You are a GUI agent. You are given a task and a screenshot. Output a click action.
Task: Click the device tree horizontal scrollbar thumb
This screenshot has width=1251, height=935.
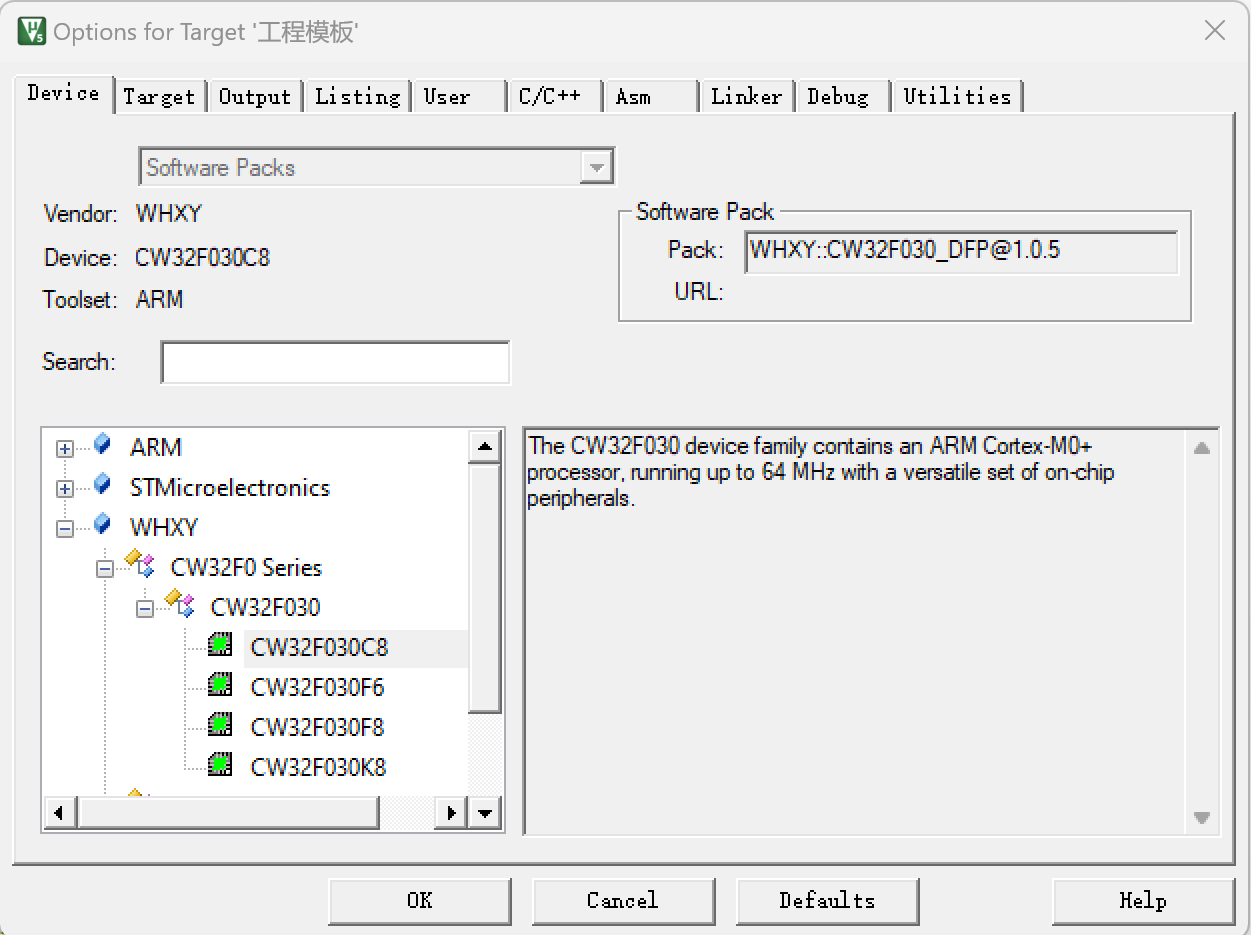pyautogui.click(x=228, y=813)
